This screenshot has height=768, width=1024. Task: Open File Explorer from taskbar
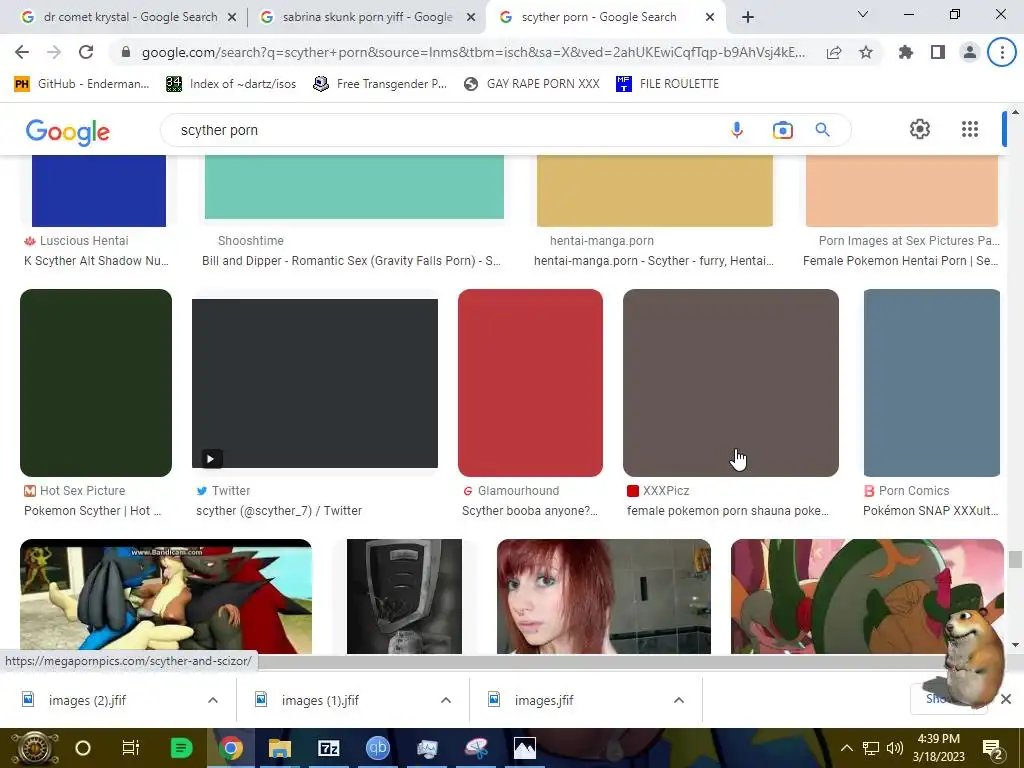pos(280,748)
